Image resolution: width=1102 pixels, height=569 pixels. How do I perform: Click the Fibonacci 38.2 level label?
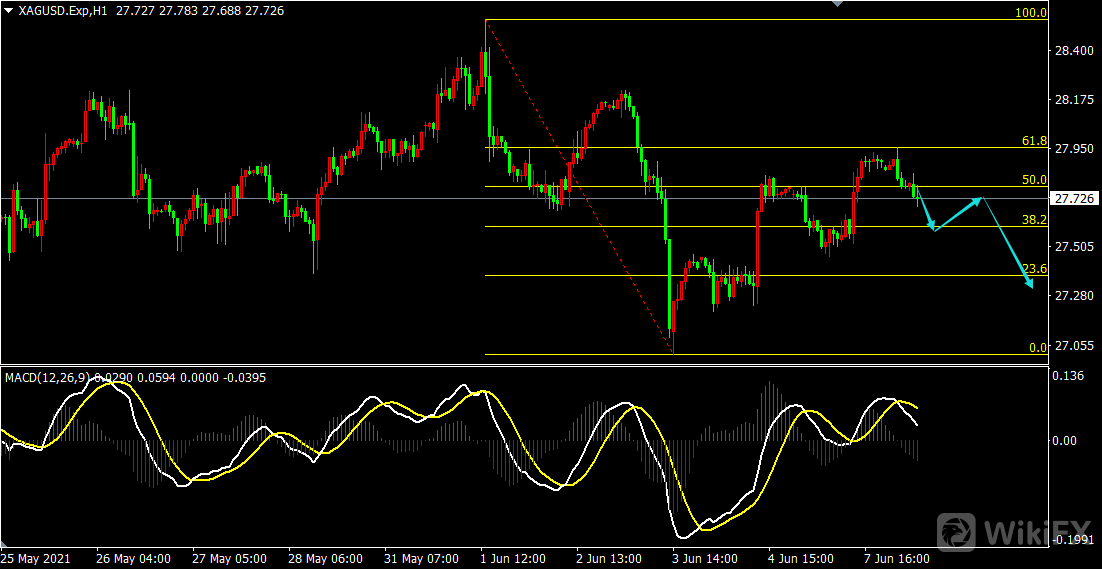coord(1034,219)
